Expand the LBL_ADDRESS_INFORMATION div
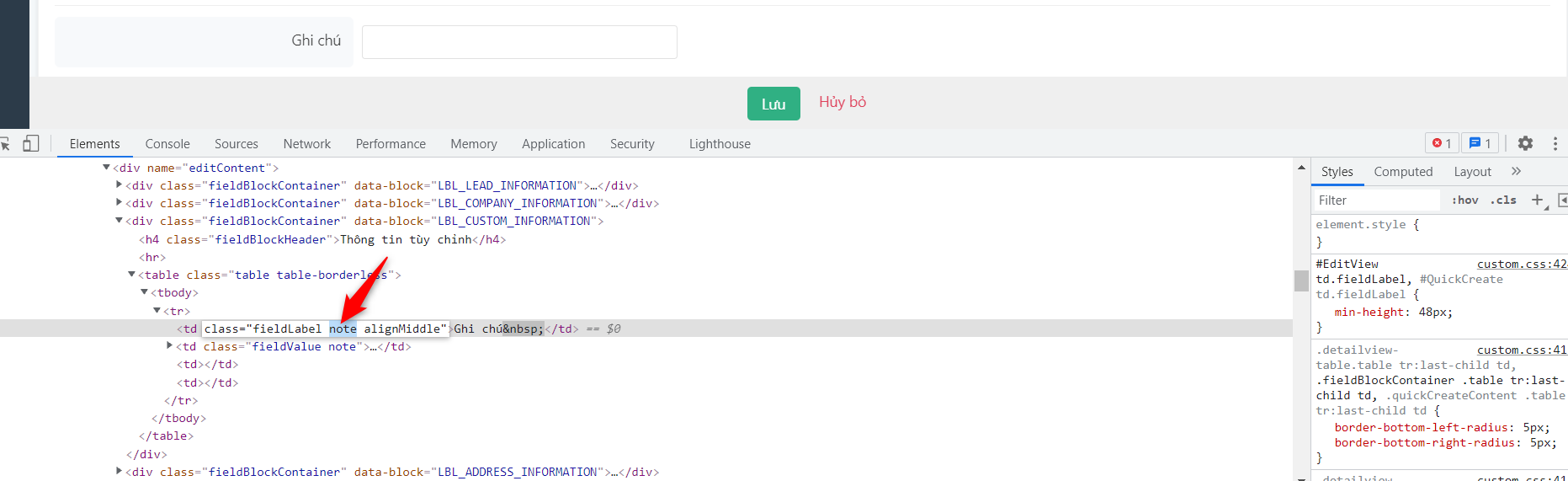Screen dimensions: 1568x481 point(119,472)
